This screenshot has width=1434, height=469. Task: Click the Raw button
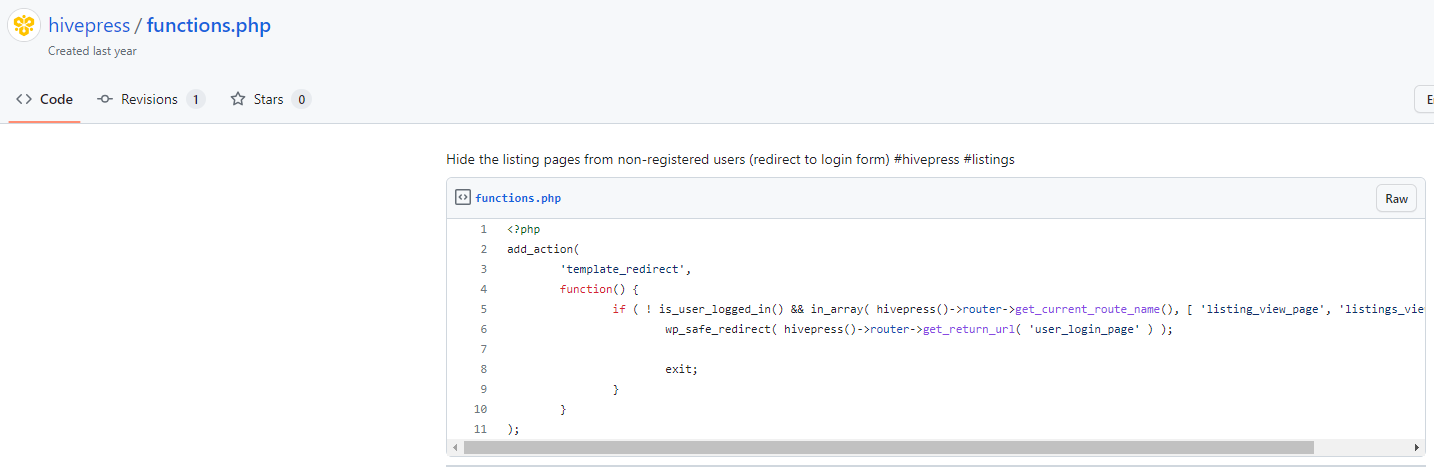[1396, 198]
